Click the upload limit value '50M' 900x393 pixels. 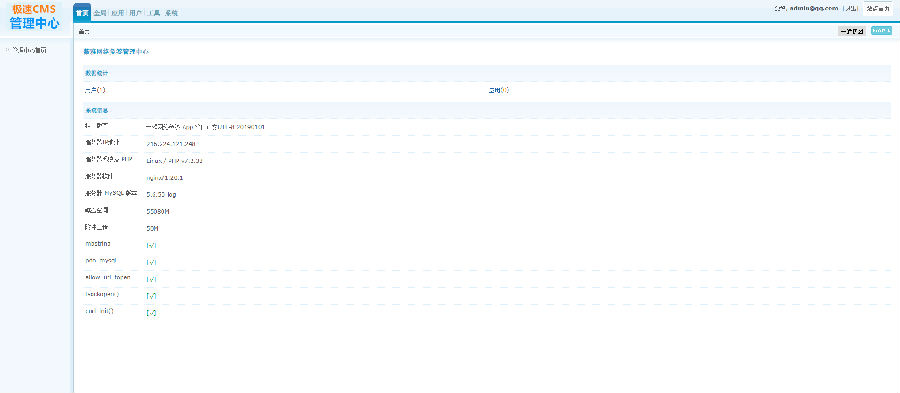click(x=152, y=228)
